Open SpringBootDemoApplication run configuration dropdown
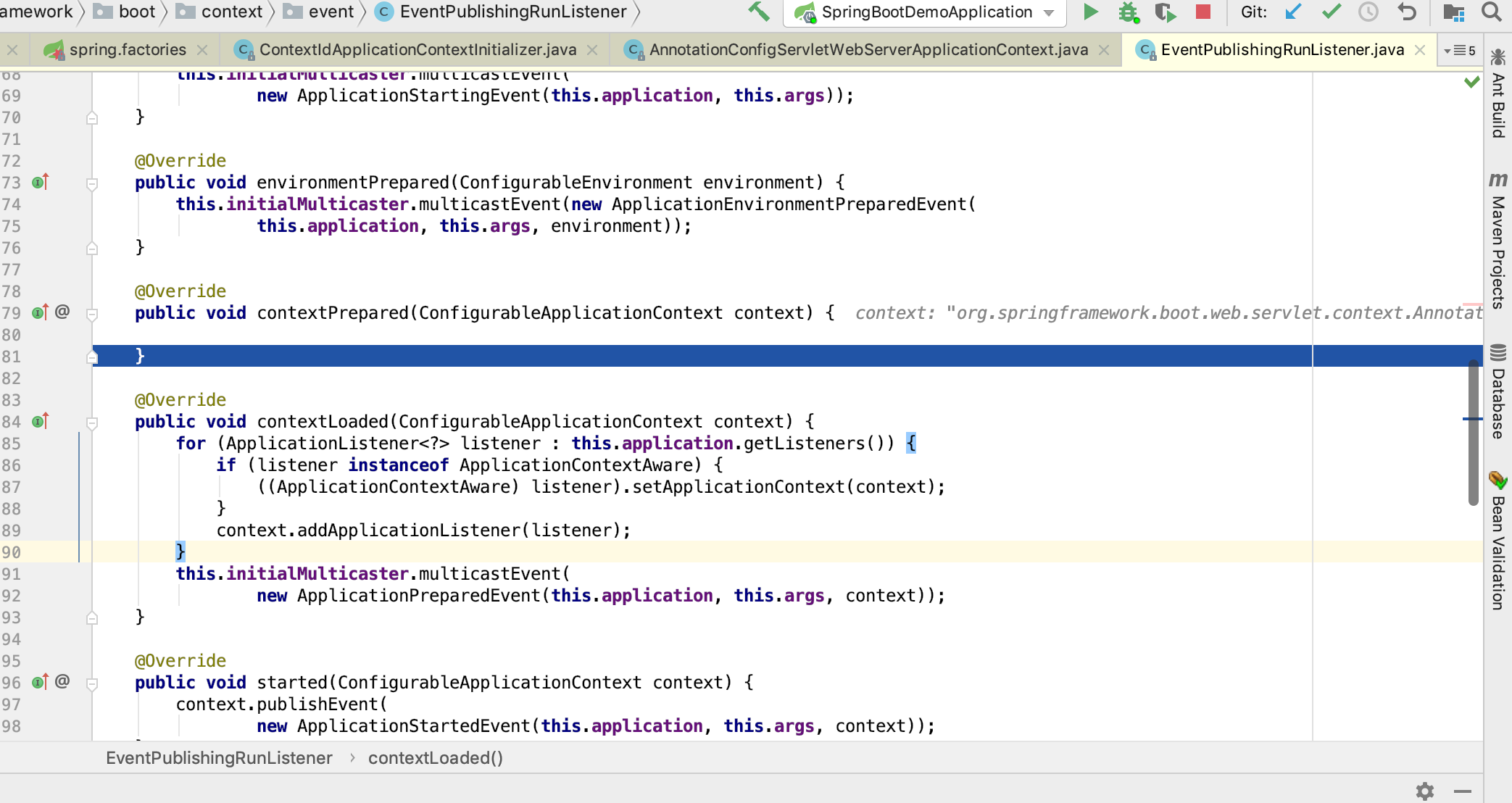This screenshot has height=803, width=1512. tap(1049, 12)
